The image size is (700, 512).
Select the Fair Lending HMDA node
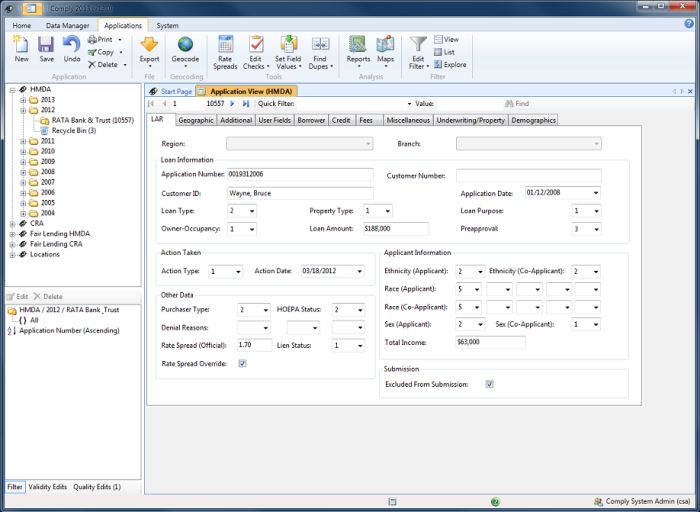click(x=54, y=233)
